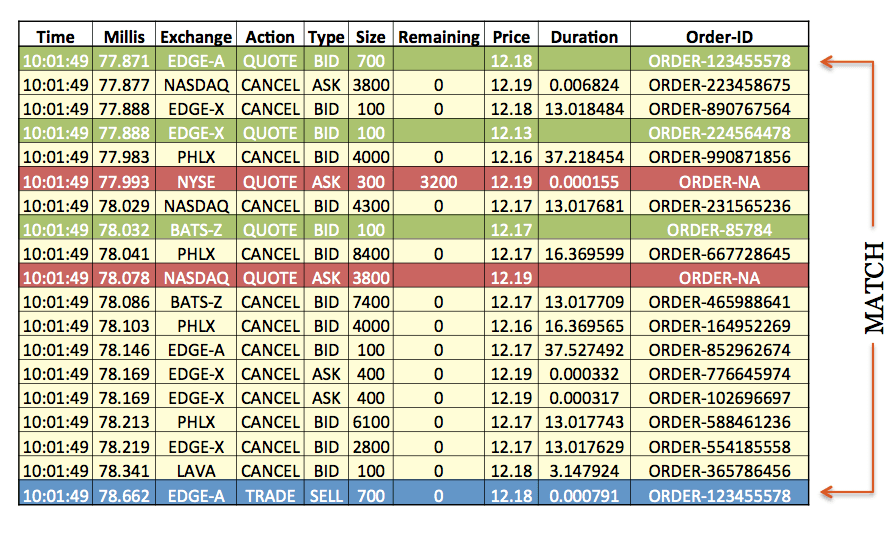This screenshot has height=550, width=896.
Task: Select Millis value 78.041
Action: [124, 254]
